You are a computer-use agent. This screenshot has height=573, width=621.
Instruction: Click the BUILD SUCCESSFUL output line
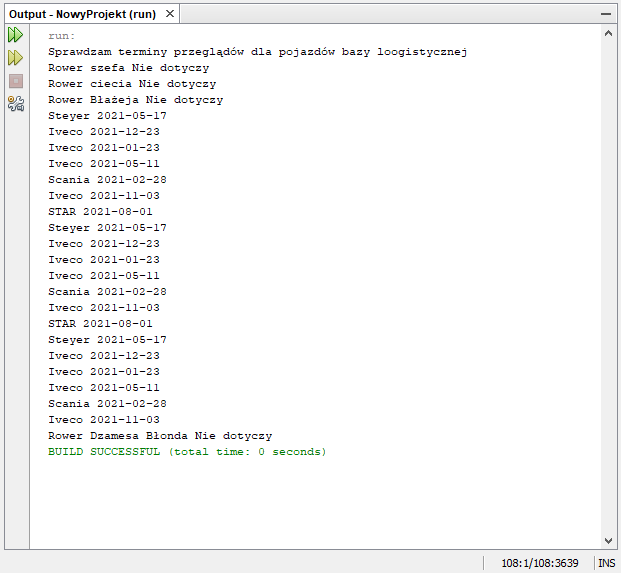pos(187,452)
